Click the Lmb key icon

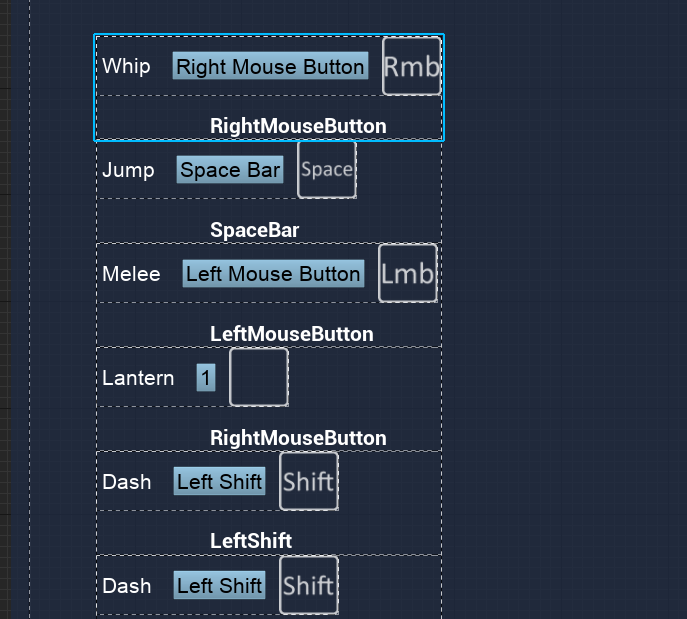(x=408, y=273)
